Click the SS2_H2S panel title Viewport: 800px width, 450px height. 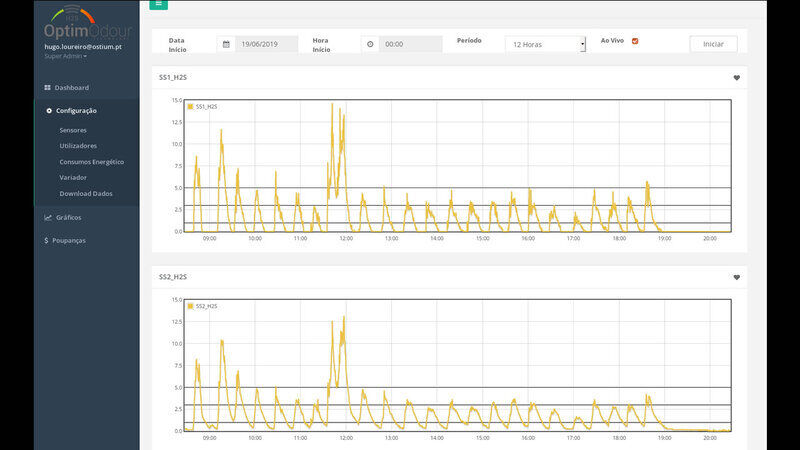coord(173,277)
